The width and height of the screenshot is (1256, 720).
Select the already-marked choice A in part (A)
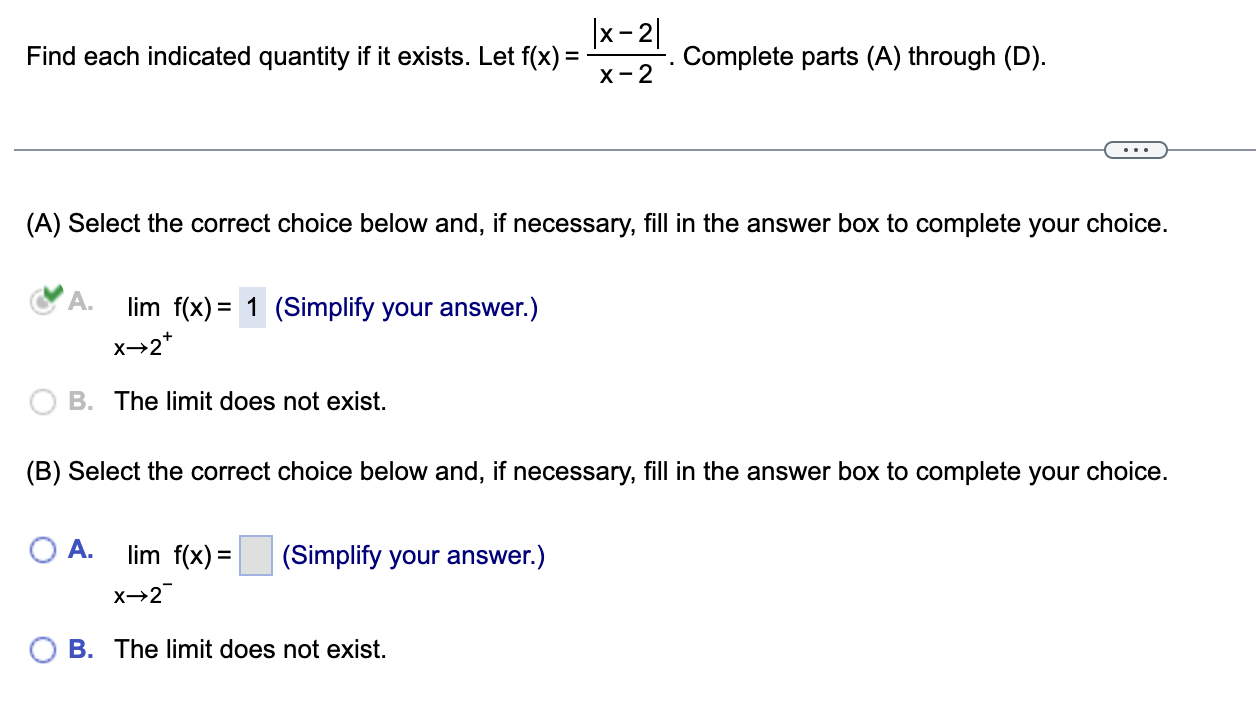click(42, 303)
